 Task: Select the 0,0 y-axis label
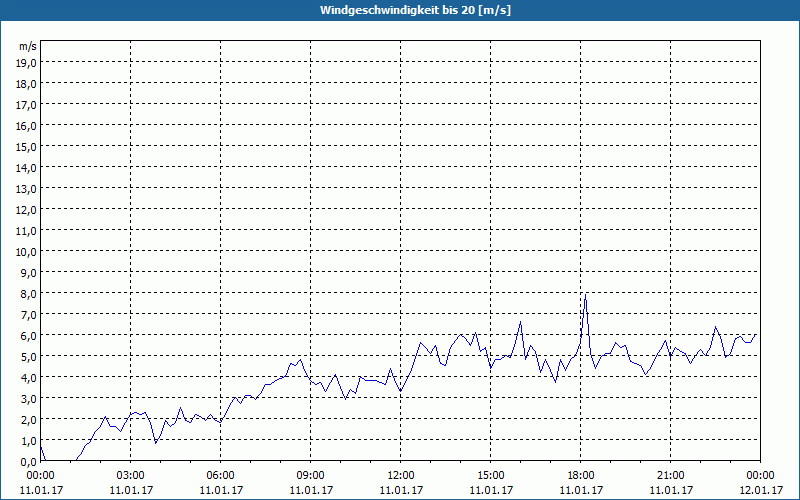click(x=29, y=461)
